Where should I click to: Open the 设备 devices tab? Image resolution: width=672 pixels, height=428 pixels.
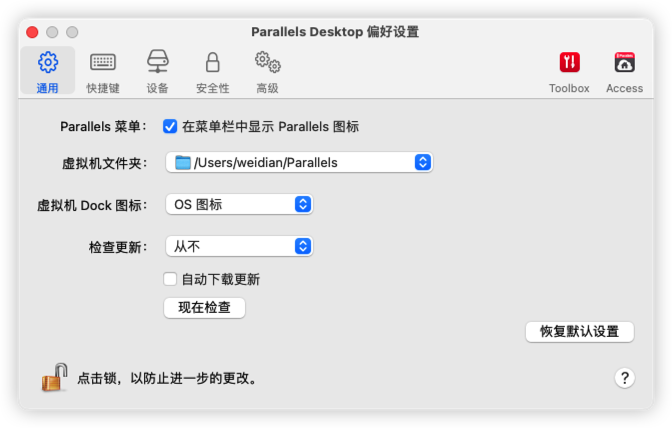coord(158,71)
